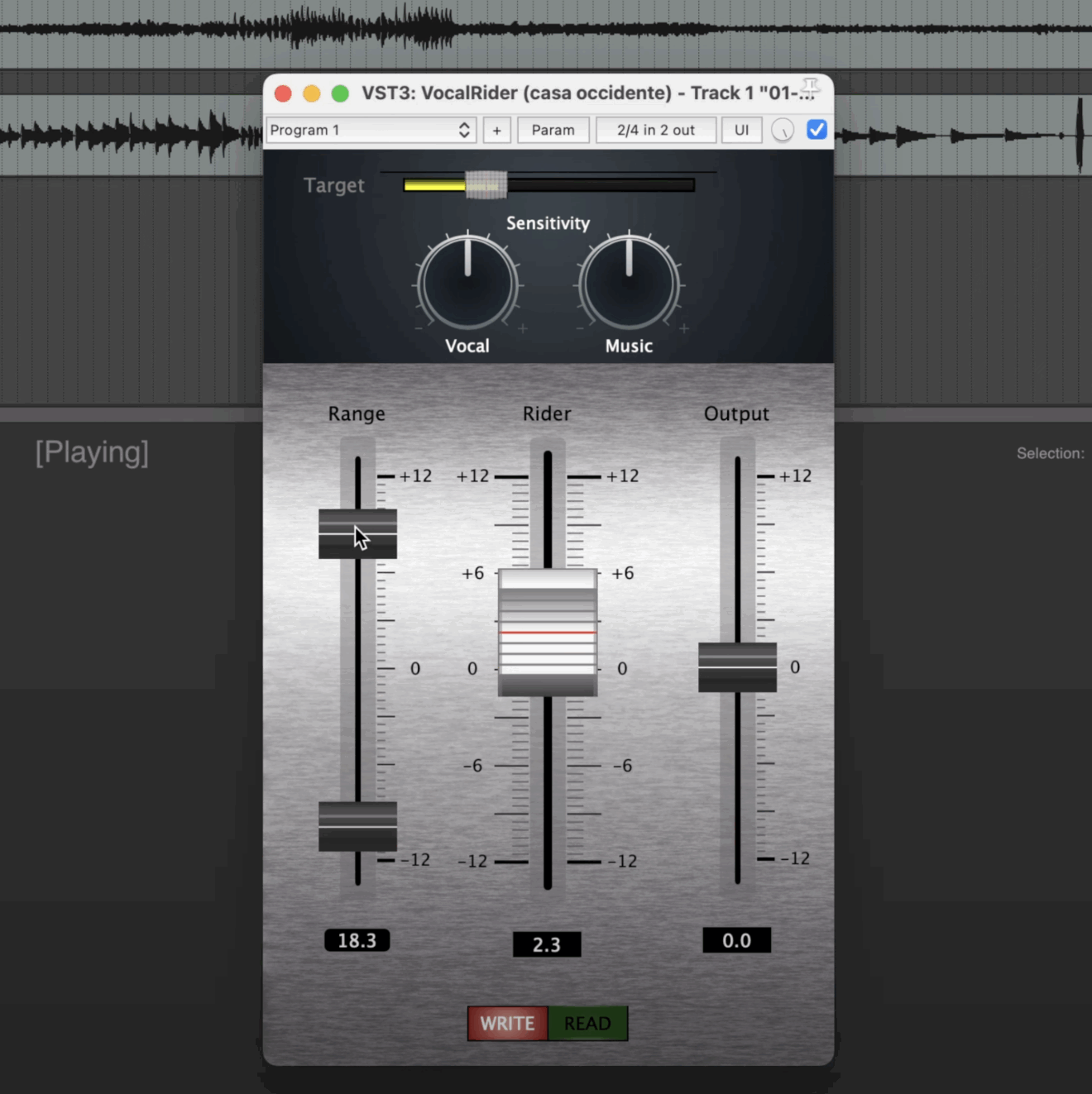Click the 2/4 in 2 out routing button
The height and width of the screenshot is (1094, 1092).
pyautogui.click(x=656, y=130)
